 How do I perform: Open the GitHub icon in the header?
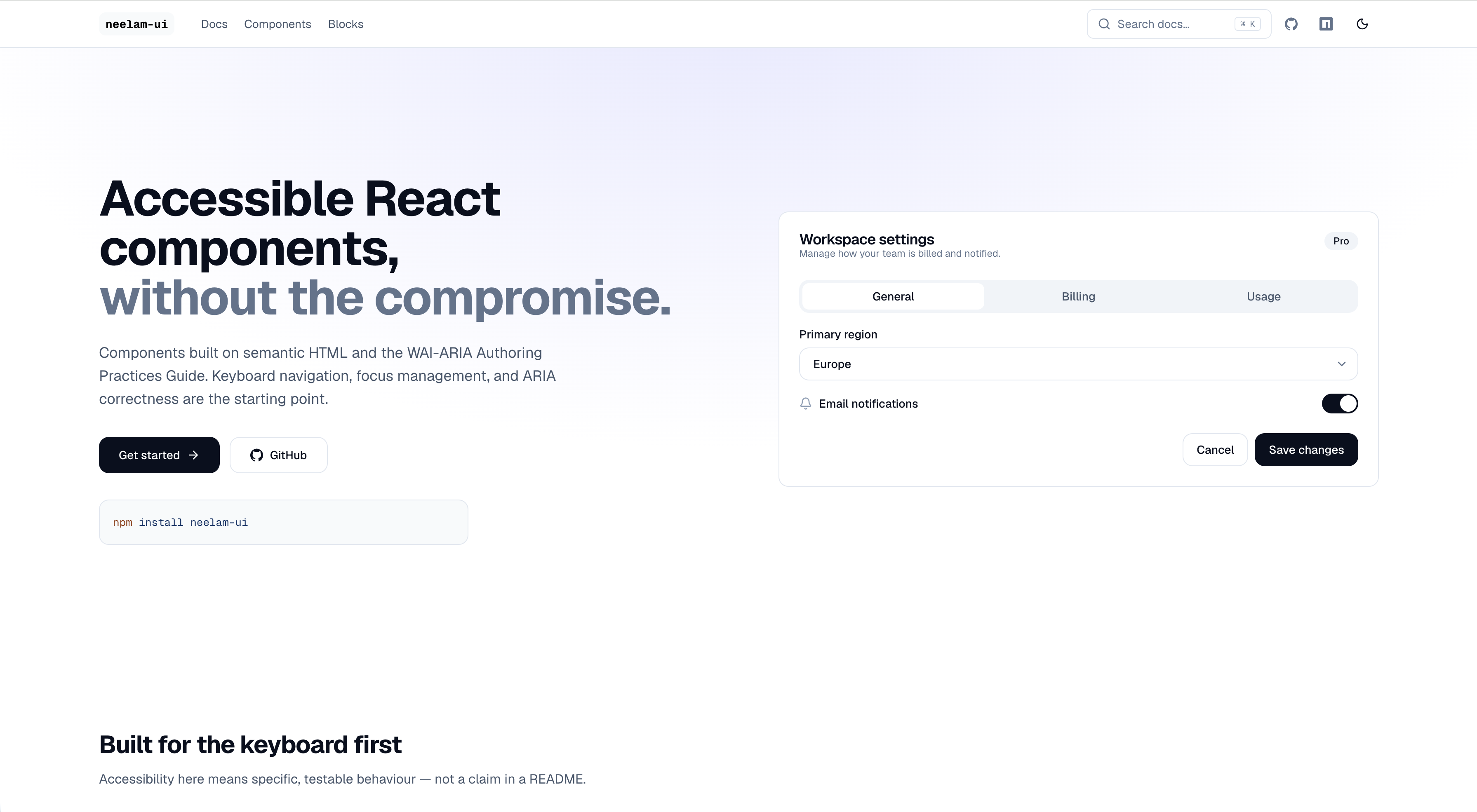point(1291,24)
